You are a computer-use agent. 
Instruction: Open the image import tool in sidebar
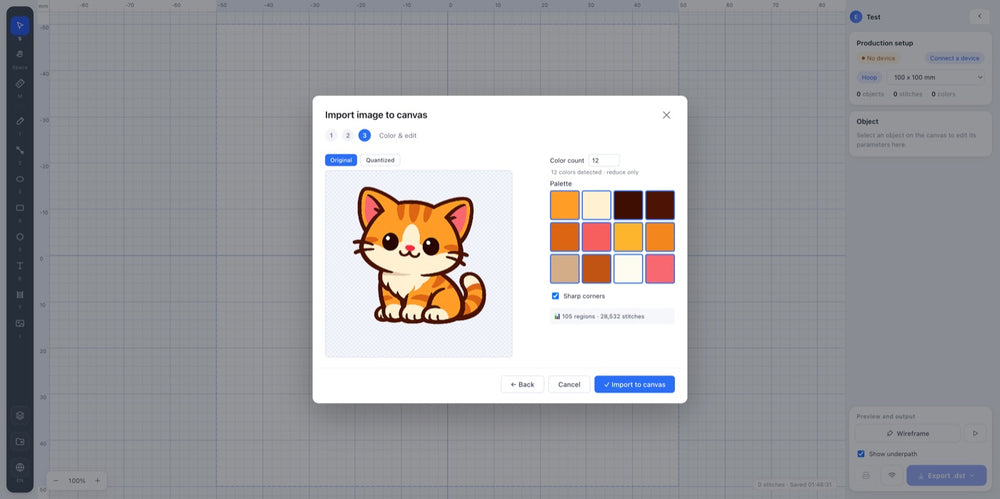point(20,324)
